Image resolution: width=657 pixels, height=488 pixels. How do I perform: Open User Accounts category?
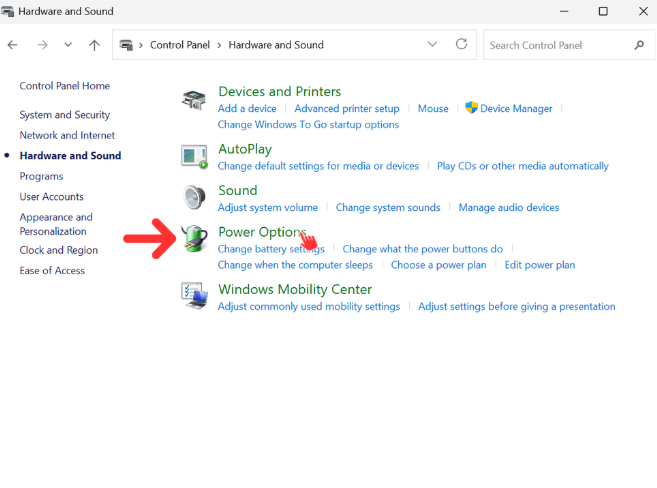[x=52, y=197]
